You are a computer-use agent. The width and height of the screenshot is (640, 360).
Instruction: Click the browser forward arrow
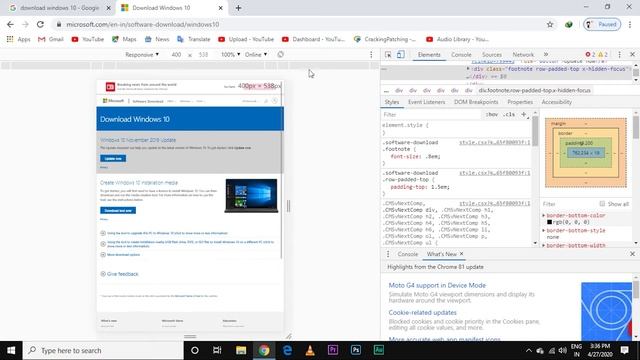25,24
